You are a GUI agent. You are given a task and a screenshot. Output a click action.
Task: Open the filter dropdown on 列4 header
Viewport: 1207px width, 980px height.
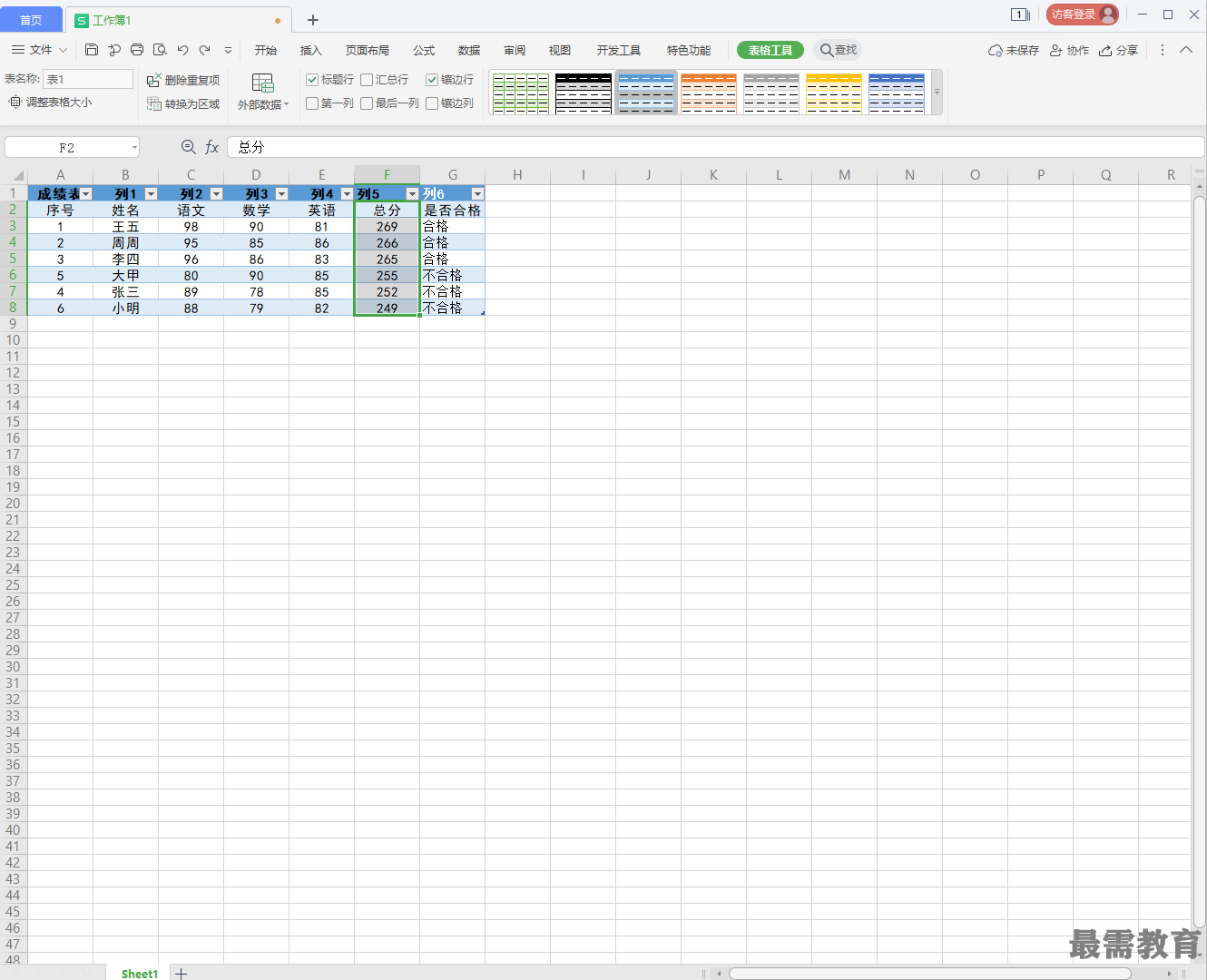347,194
